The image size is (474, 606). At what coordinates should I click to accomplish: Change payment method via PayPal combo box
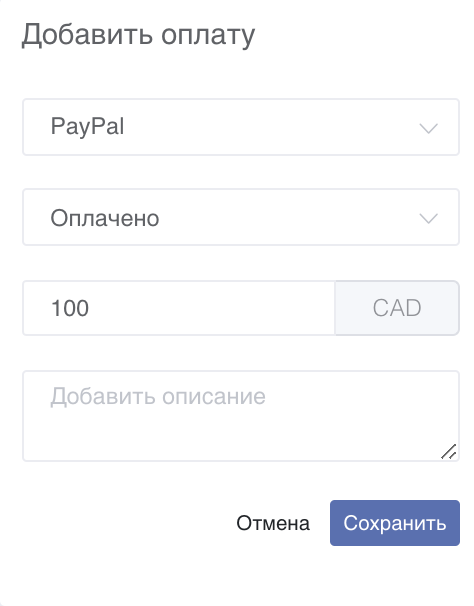[241, 127]
